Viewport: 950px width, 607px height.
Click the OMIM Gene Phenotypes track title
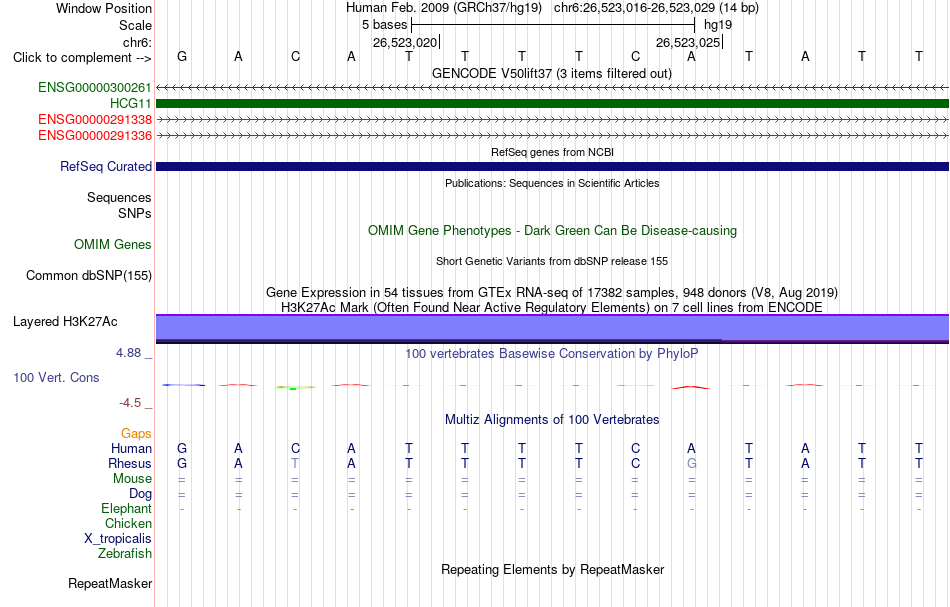coord(552,230)
